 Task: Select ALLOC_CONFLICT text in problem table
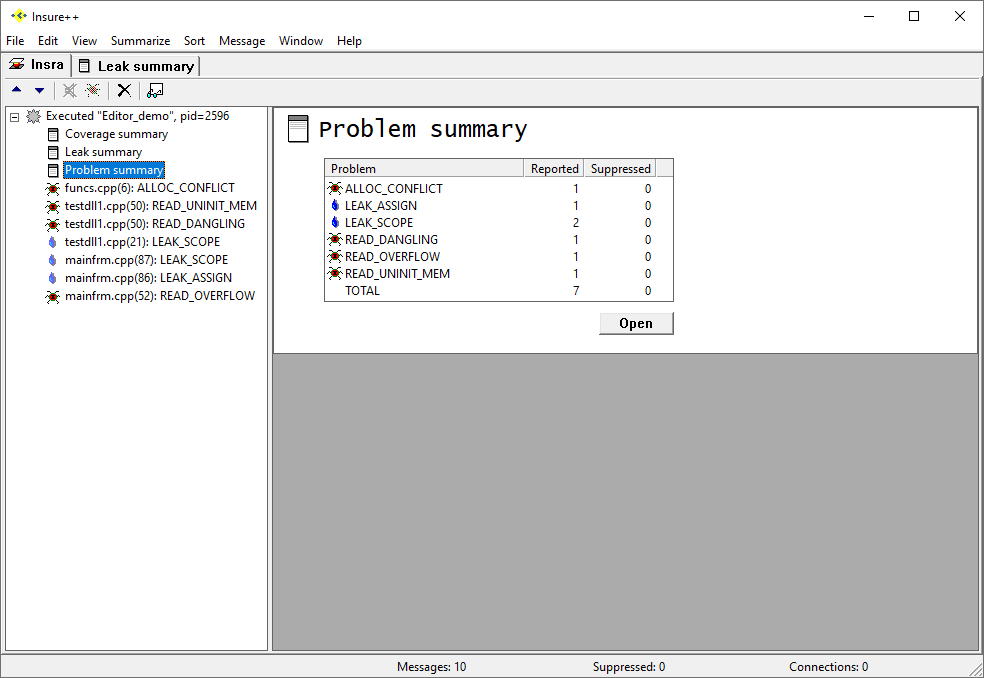coord(393,188)
